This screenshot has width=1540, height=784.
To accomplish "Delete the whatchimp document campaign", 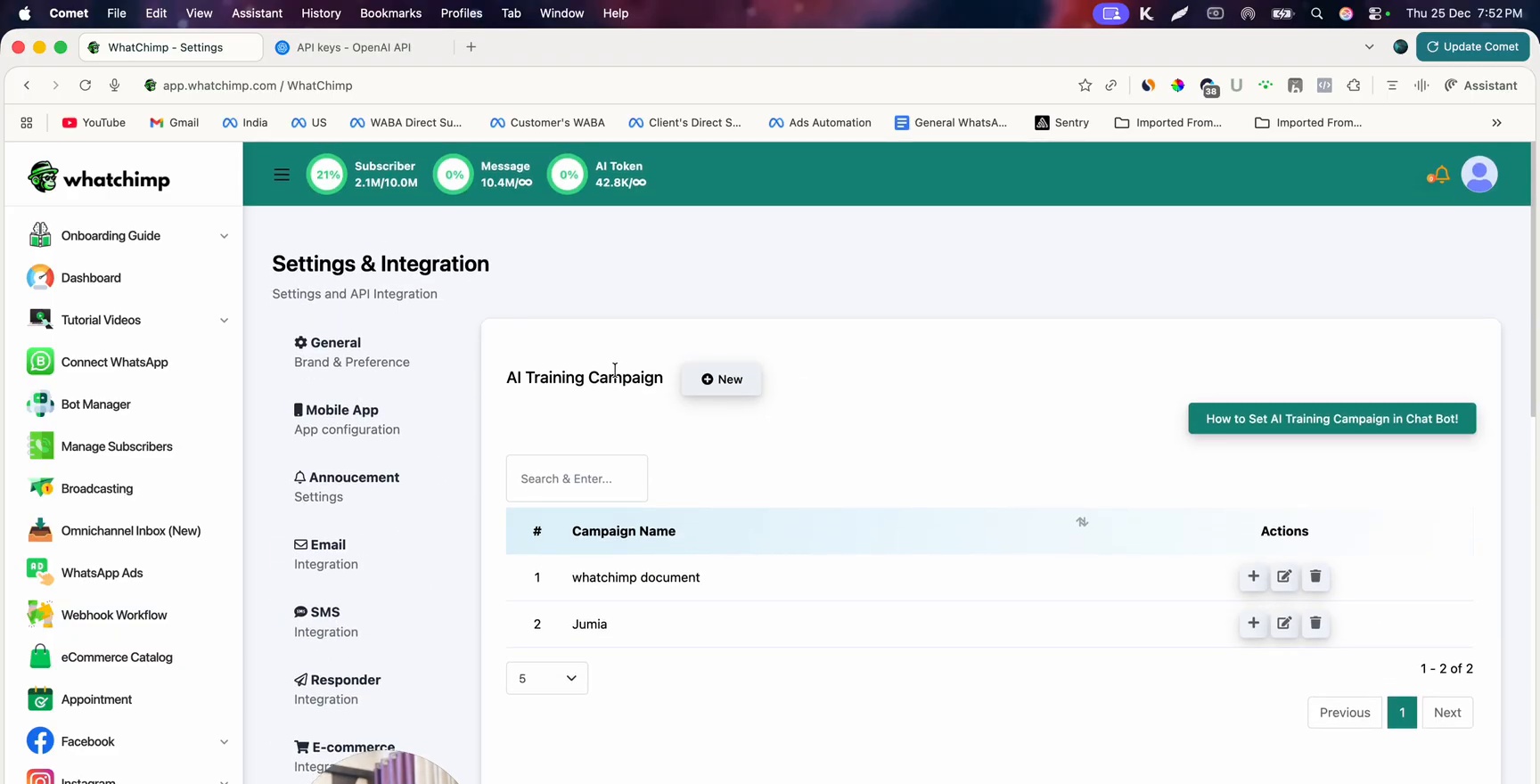I will [x=1315, y=576].
